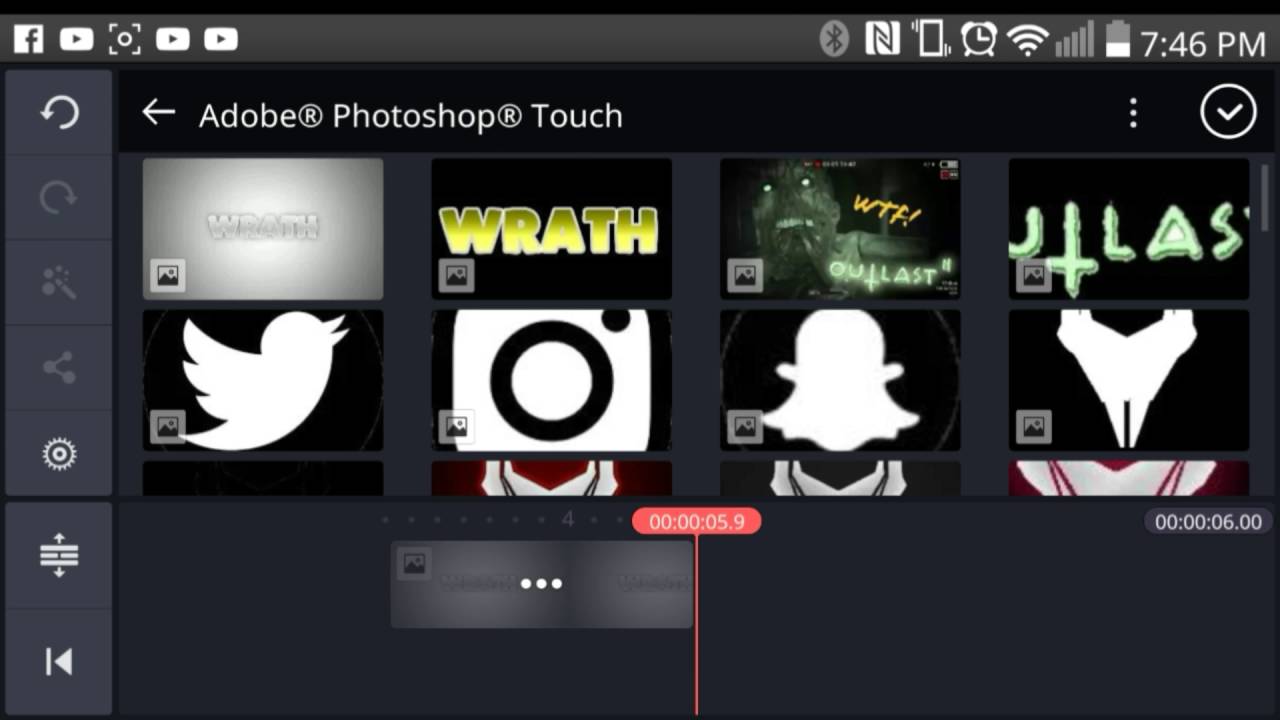Select the partially visible grey mask thumbnail

pyautogui.click(x=840, y=478)
